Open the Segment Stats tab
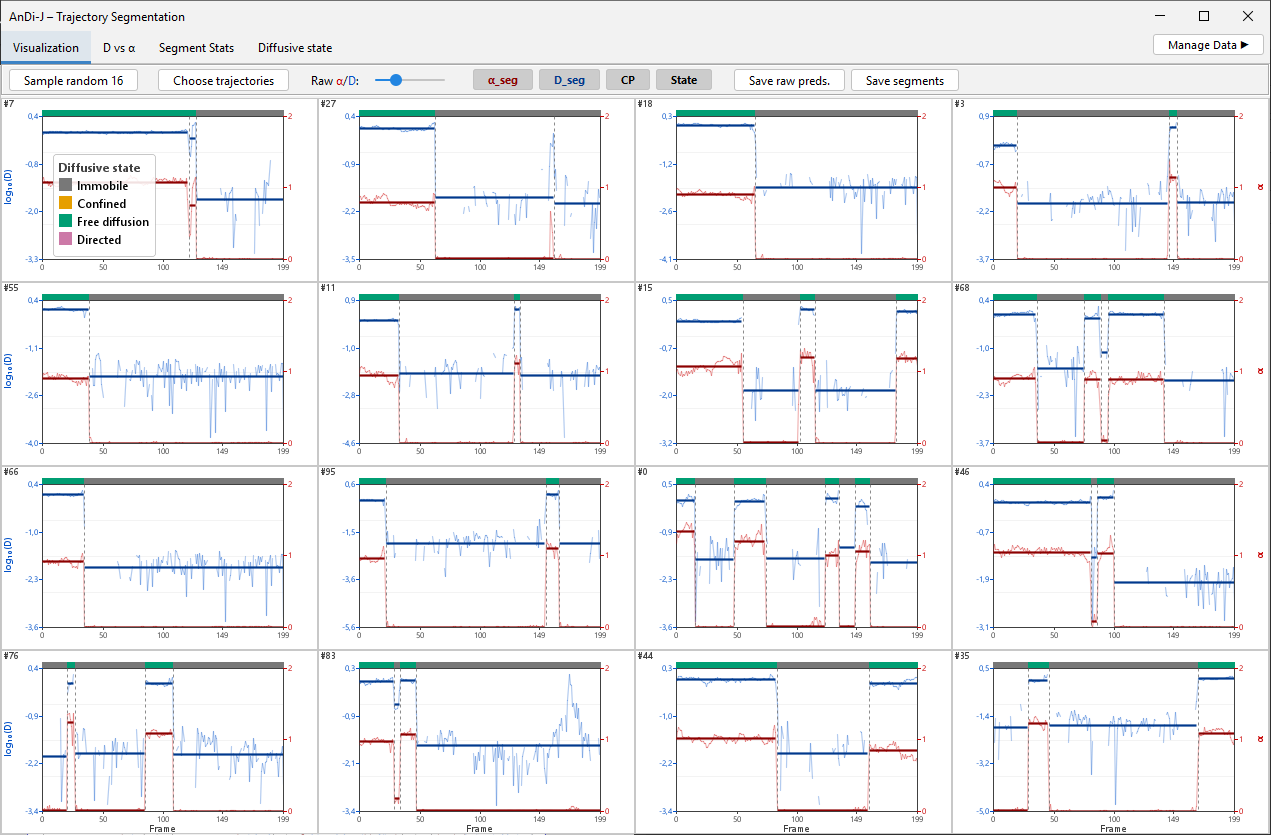The image size is (1271, 835). (196, 47)
